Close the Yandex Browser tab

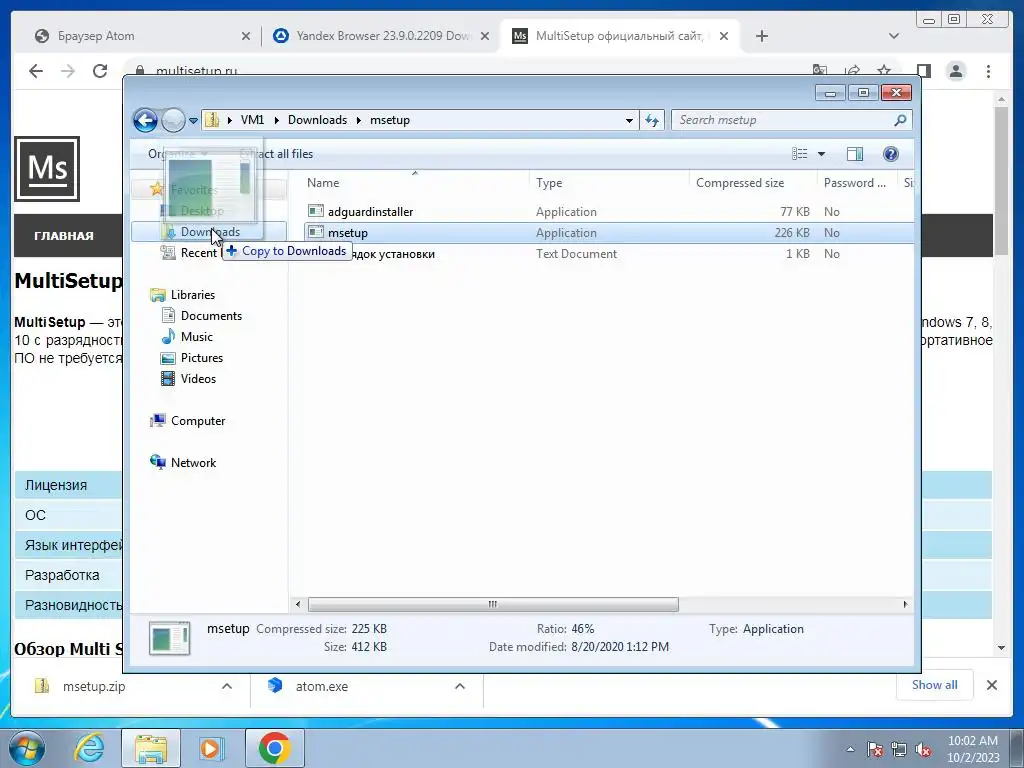[x=485, y=37]
